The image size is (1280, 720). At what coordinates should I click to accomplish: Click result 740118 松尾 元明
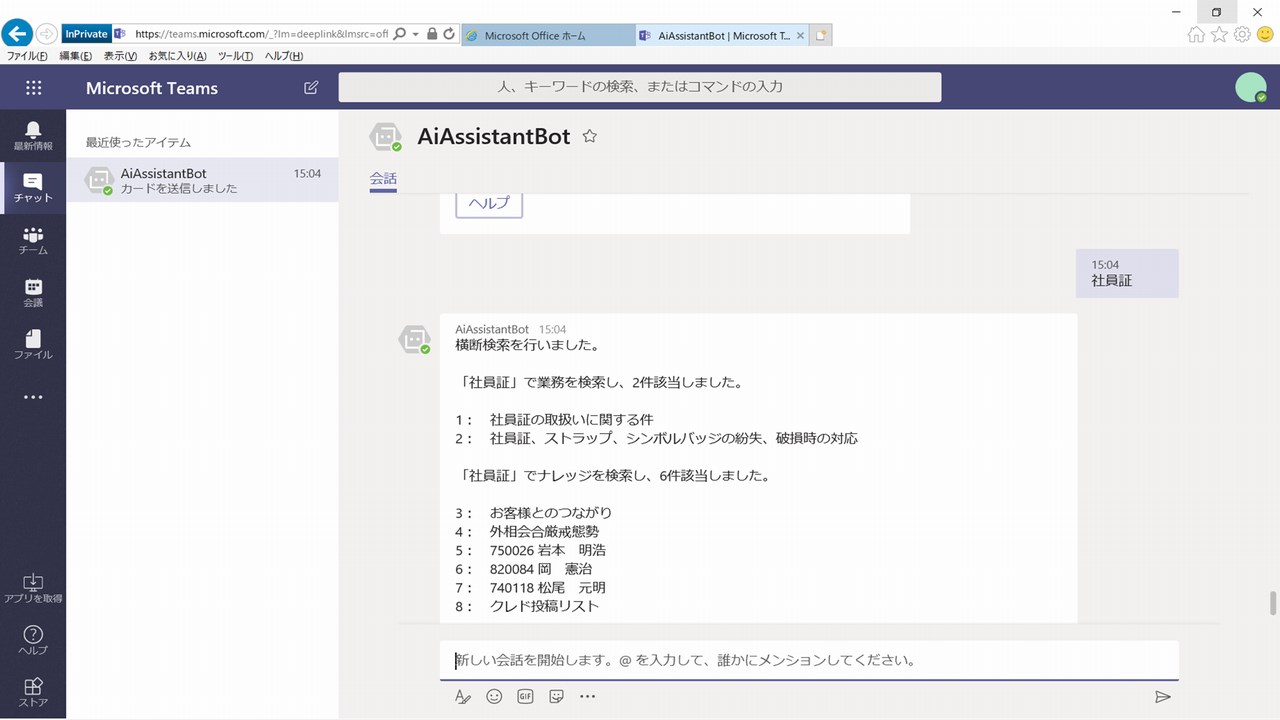(x=548, y=588)
